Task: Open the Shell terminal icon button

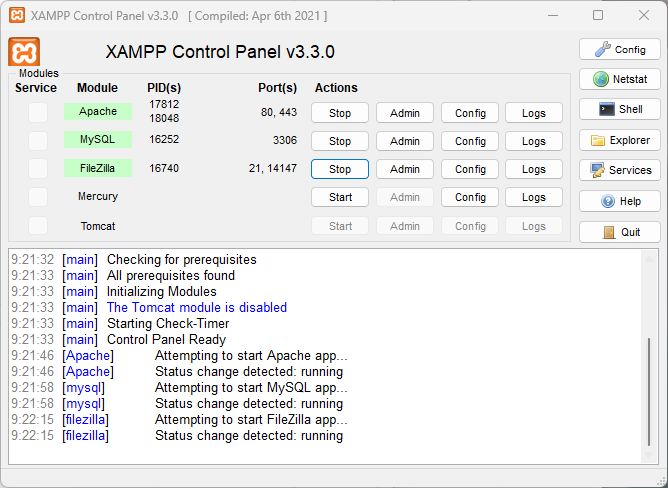Action: click(x=619, y=109)
